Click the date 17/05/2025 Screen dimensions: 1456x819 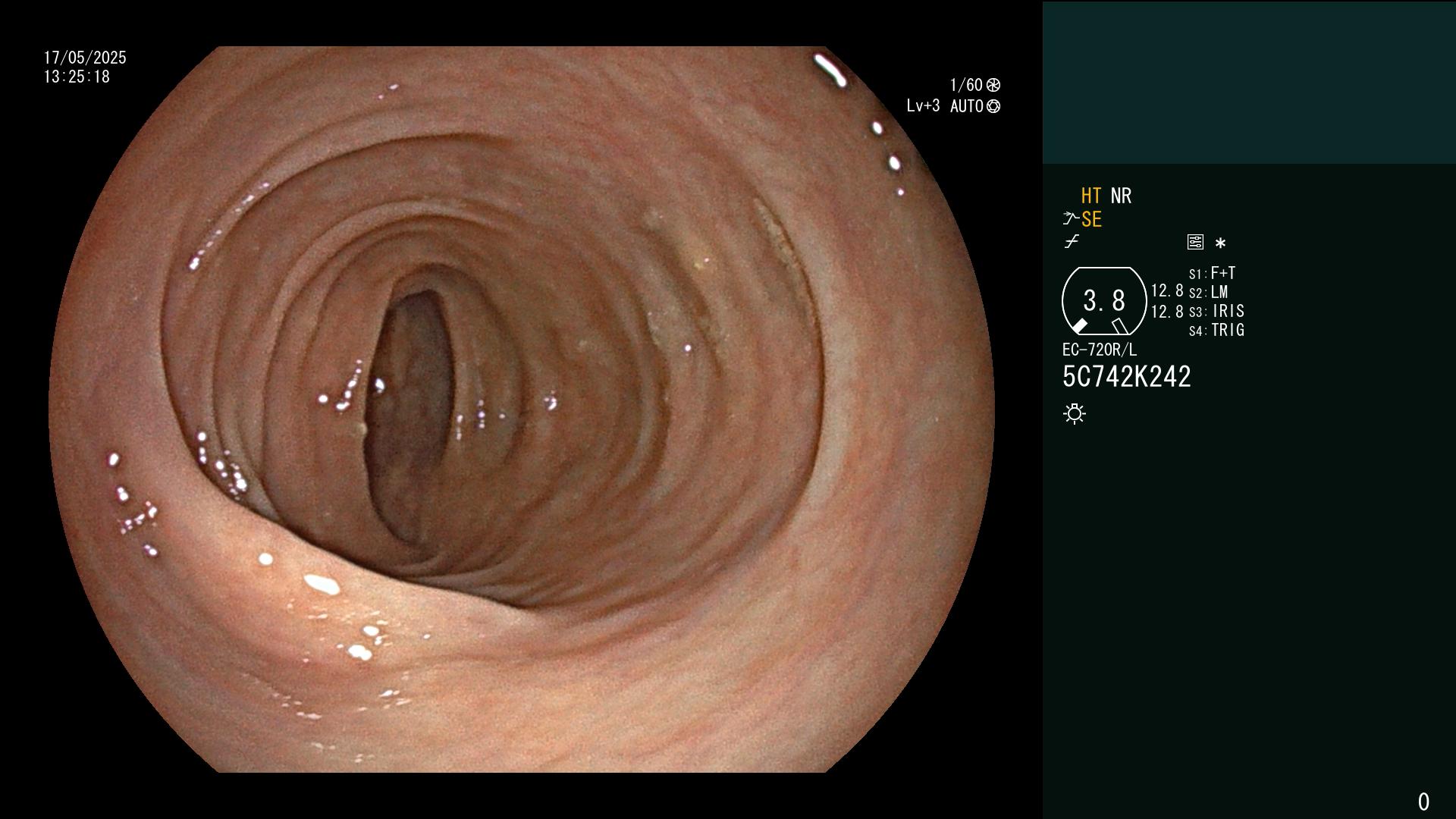coord(85,58)
